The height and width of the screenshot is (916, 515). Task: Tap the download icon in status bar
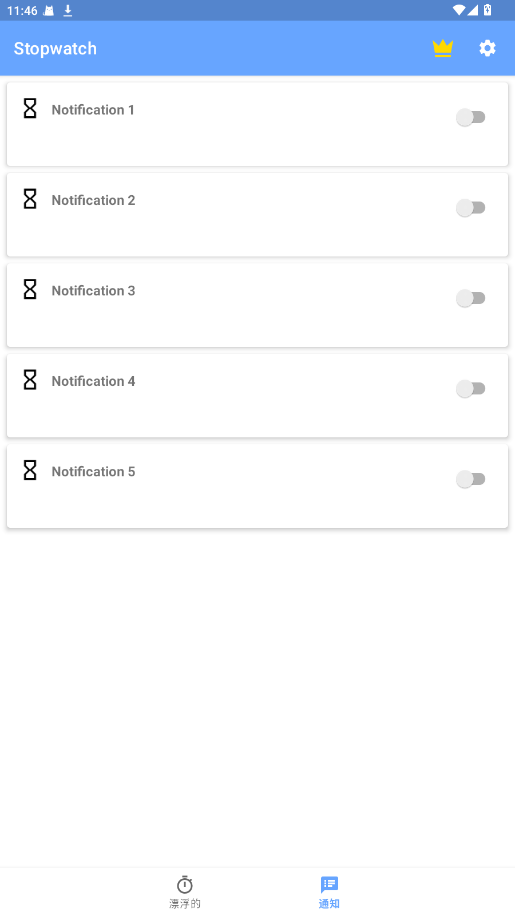point(68,11)
